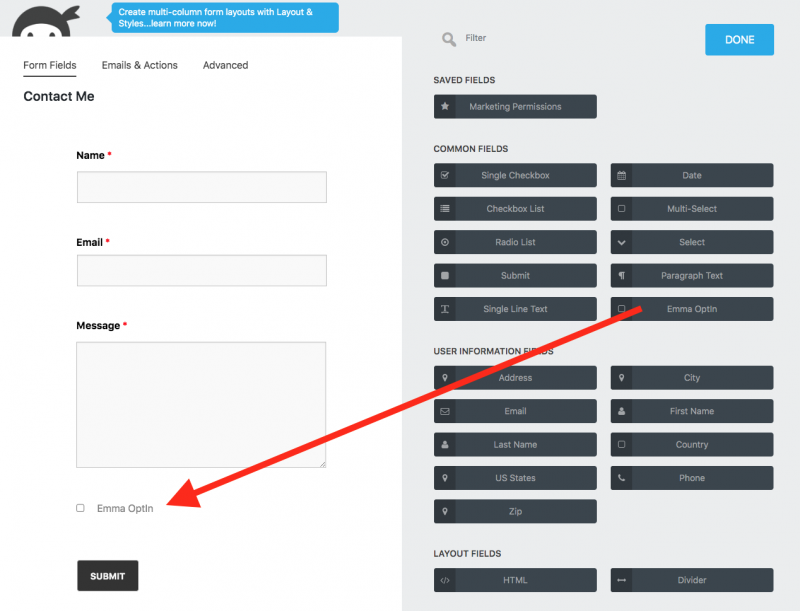The height and width of the screenshot is (611, 800).
Task: Click the checkmark icon on Single Checkbox
Action: coord(445,176)
